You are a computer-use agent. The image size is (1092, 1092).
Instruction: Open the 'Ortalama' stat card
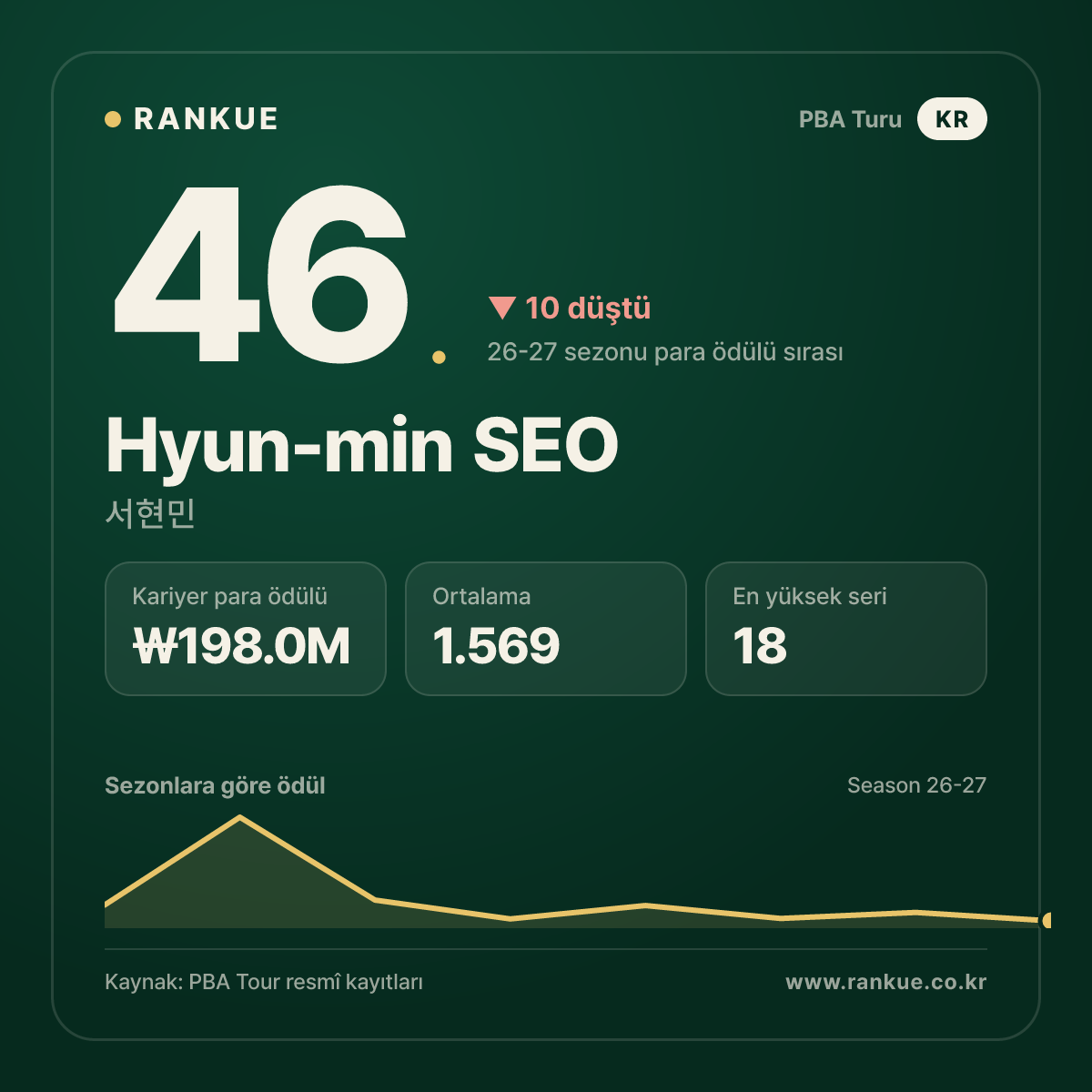[546, 629]
